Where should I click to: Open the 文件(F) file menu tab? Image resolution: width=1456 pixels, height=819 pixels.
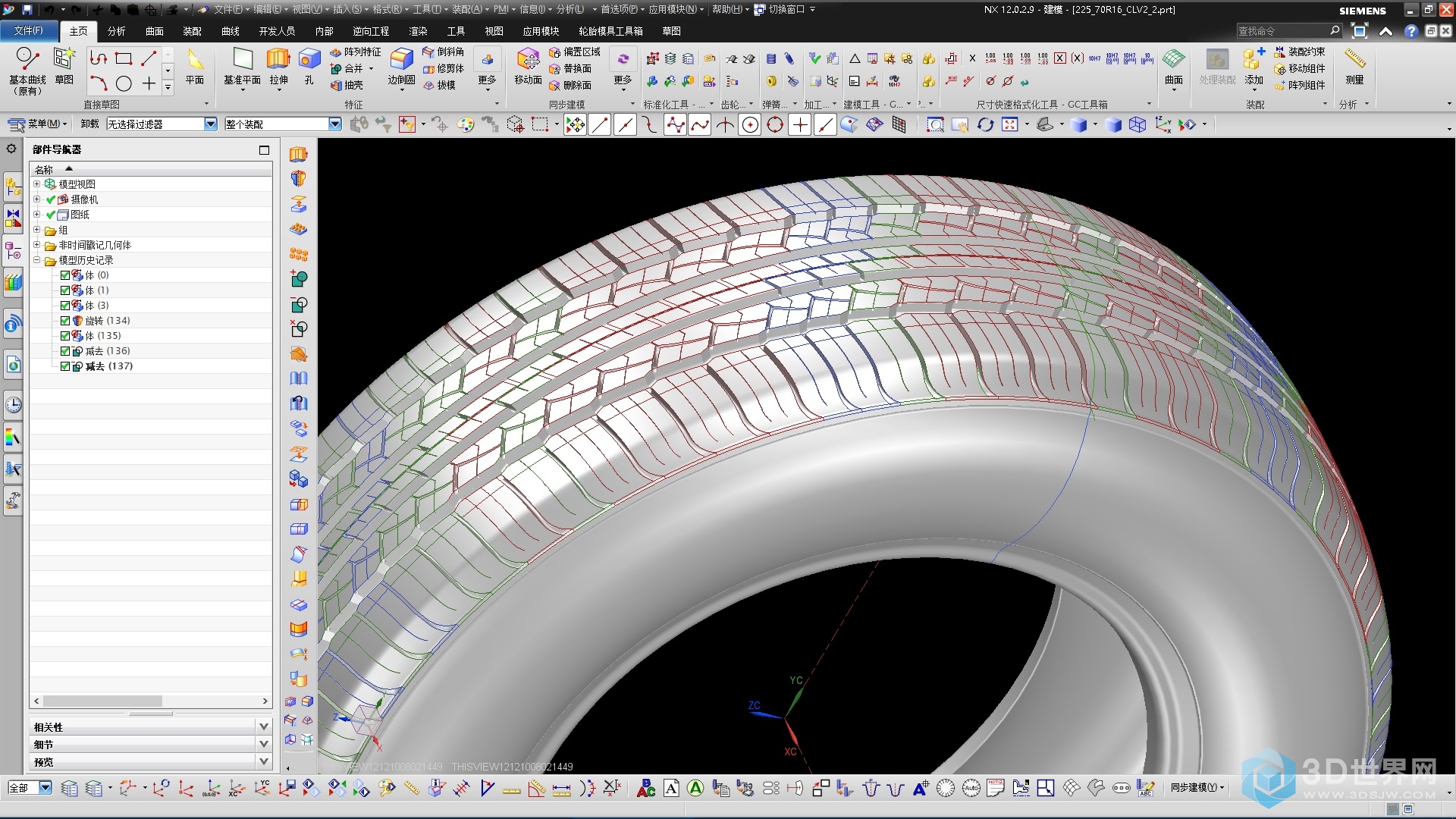[x=29, y=31]
